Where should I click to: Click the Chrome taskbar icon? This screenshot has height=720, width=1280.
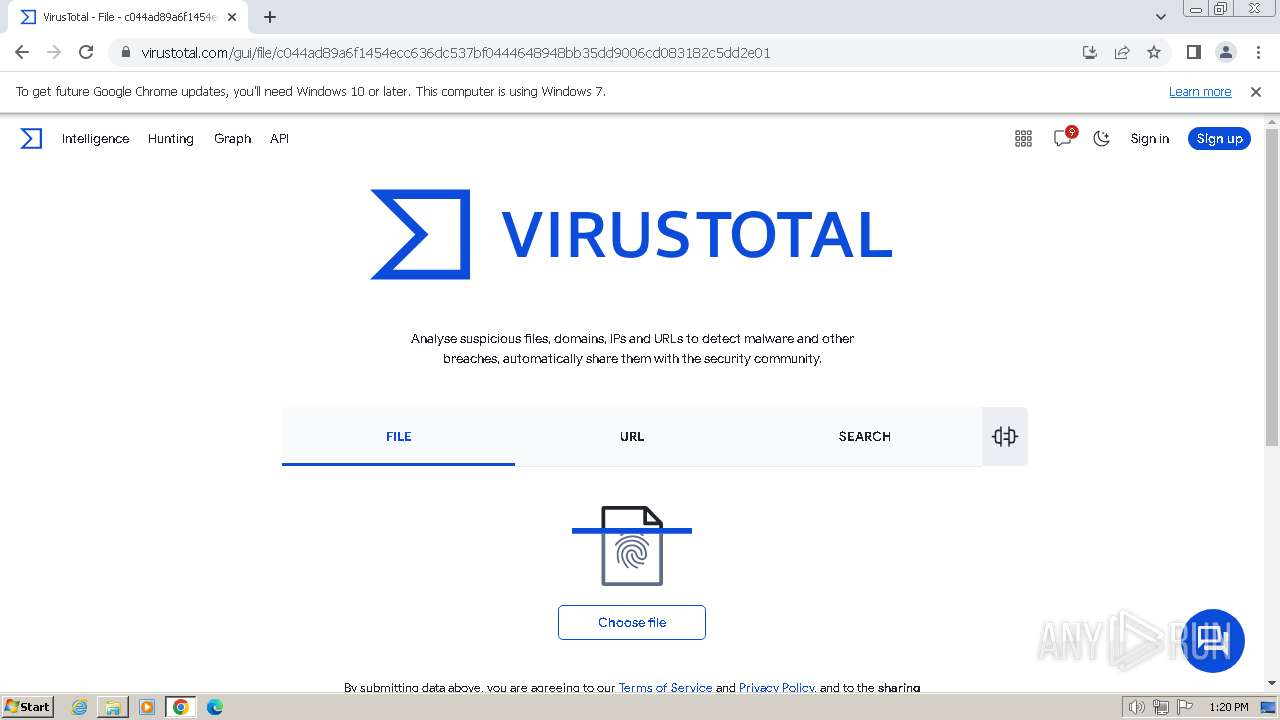coord(181,707)
